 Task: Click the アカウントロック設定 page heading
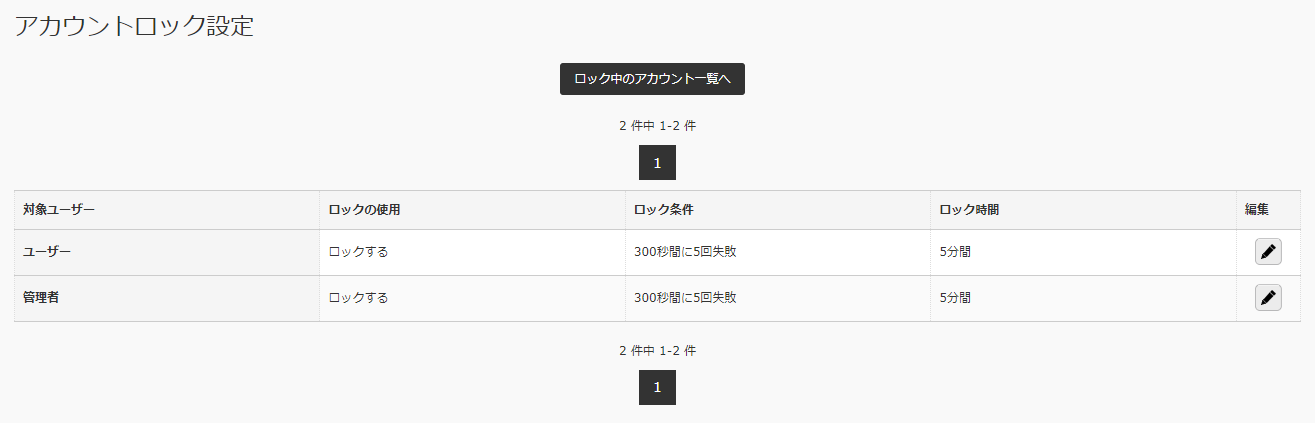point(134,27)
